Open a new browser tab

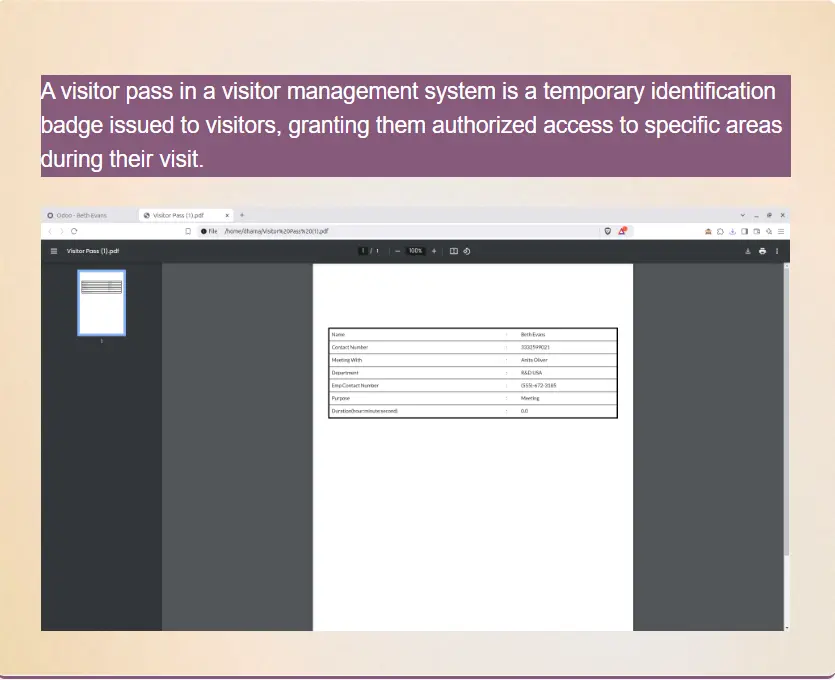(x=242, y=215)
